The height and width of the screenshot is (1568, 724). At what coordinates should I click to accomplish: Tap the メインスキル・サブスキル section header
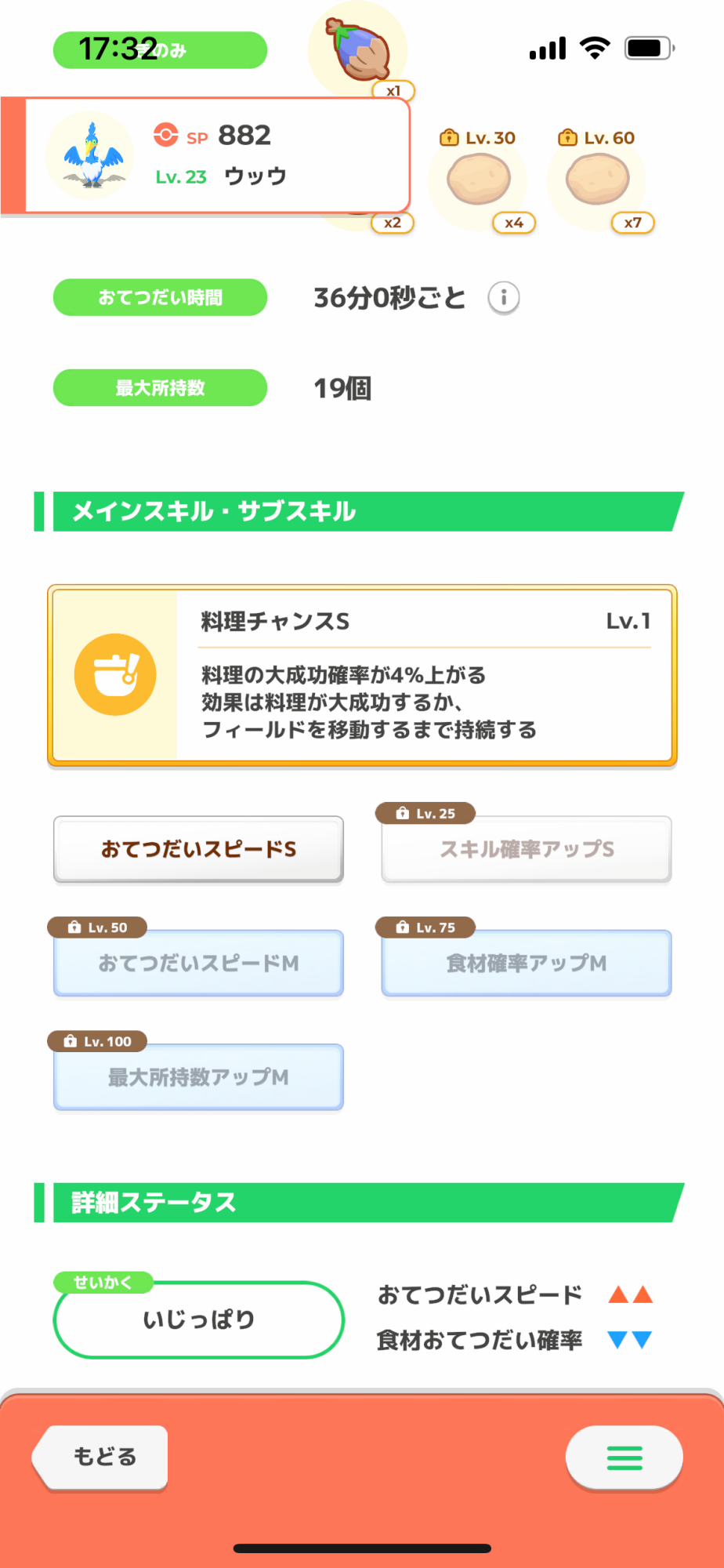click(360, 512)
